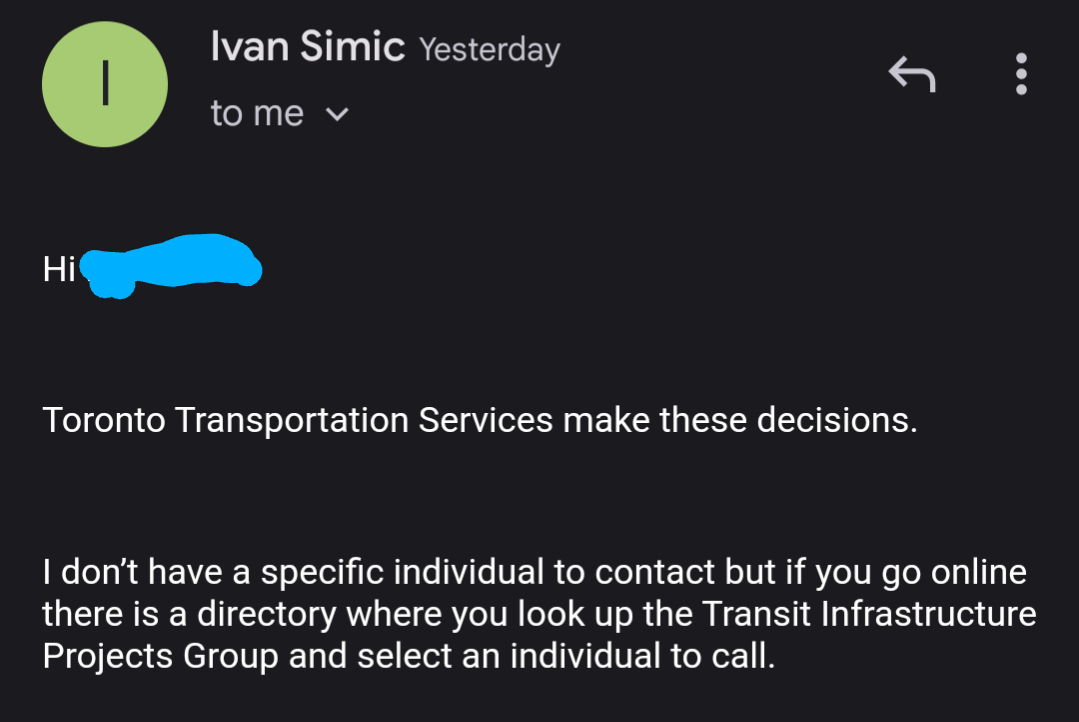Expand recipient details chevron beside 'to me'
The height and width of the screenshot is (722, 1079).
[x=337, y=115]
